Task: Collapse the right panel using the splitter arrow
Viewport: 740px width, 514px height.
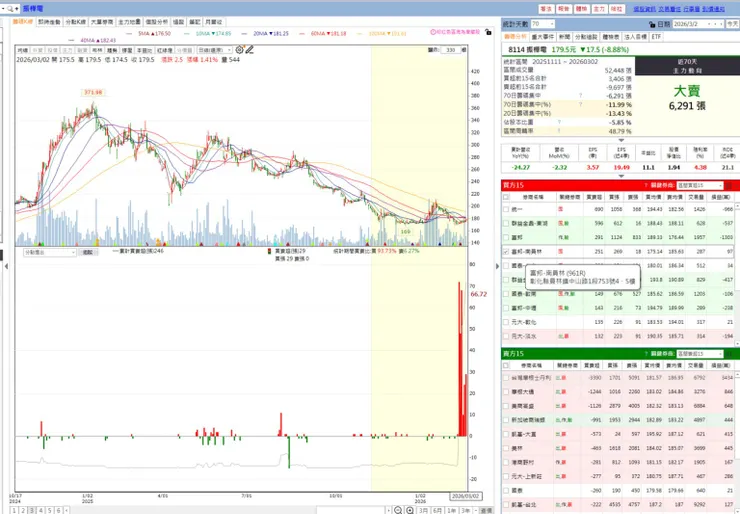Action: pyautogui.click(x=497, y=266)
